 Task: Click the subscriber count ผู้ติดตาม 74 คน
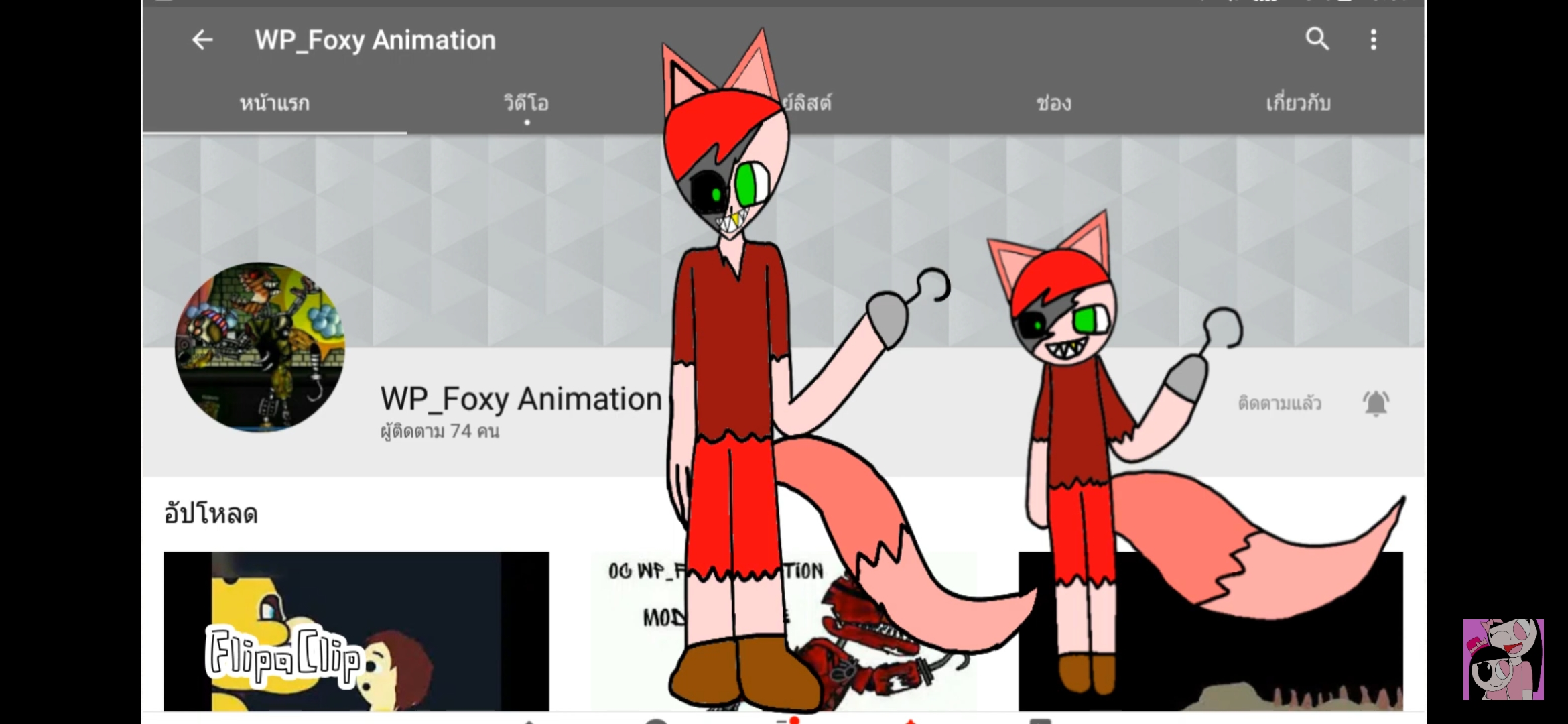440,431
